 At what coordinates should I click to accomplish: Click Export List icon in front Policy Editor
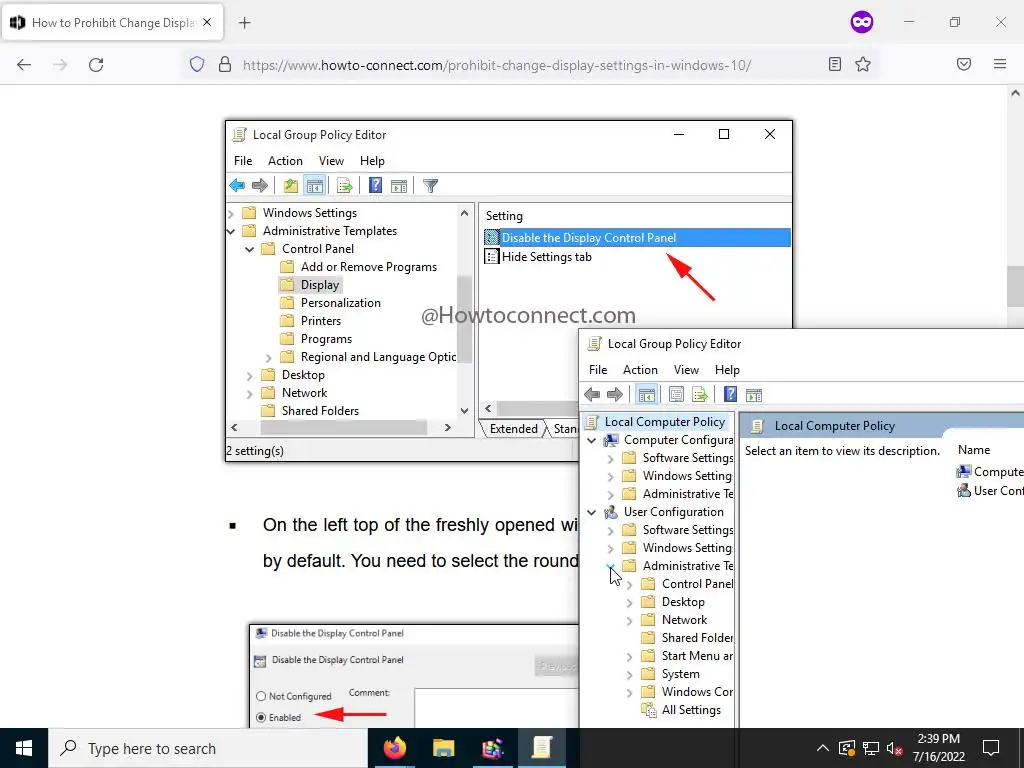[x=699, y=394]
